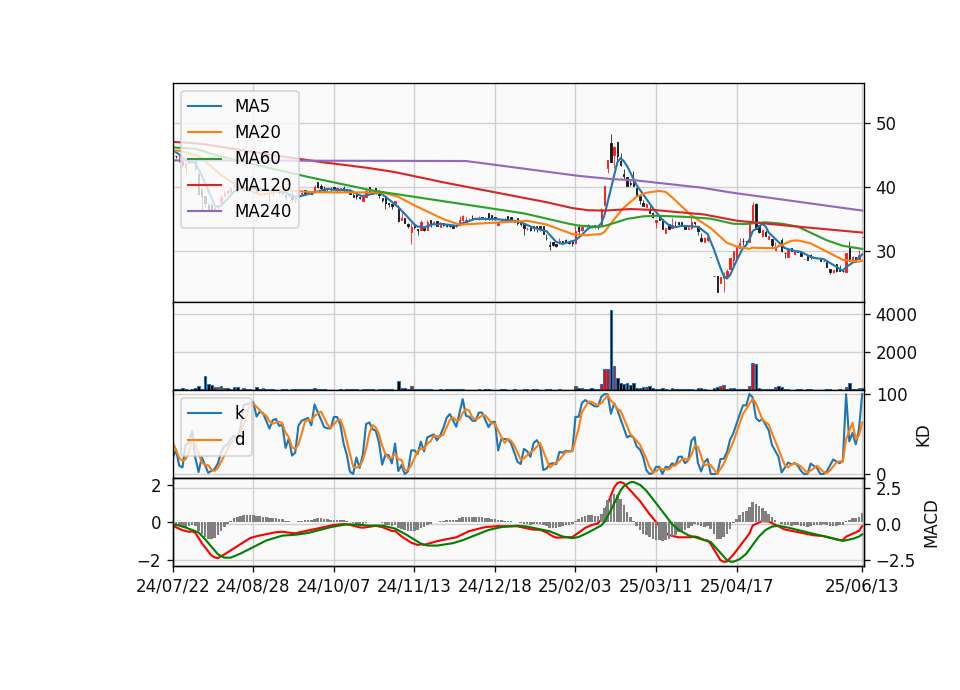Click the MA60 legend label

pos(257,159)
